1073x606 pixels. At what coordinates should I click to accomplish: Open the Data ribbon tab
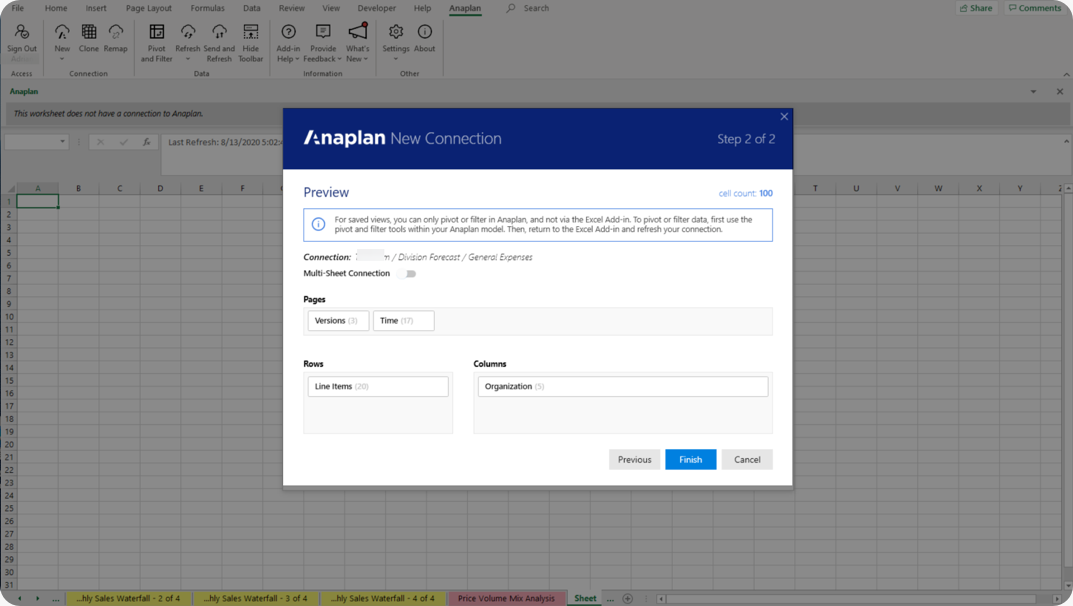coord(252,8)
